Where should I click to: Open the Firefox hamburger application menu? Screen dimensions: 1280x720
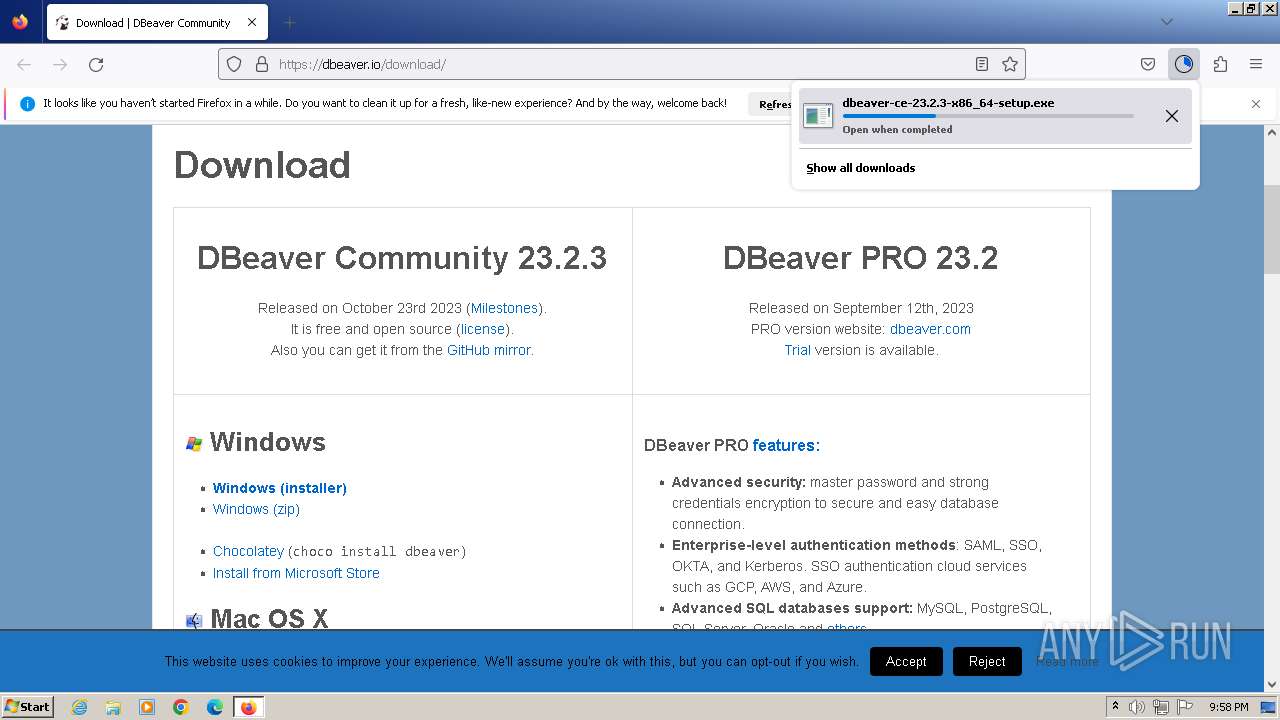coord(1256,64)
